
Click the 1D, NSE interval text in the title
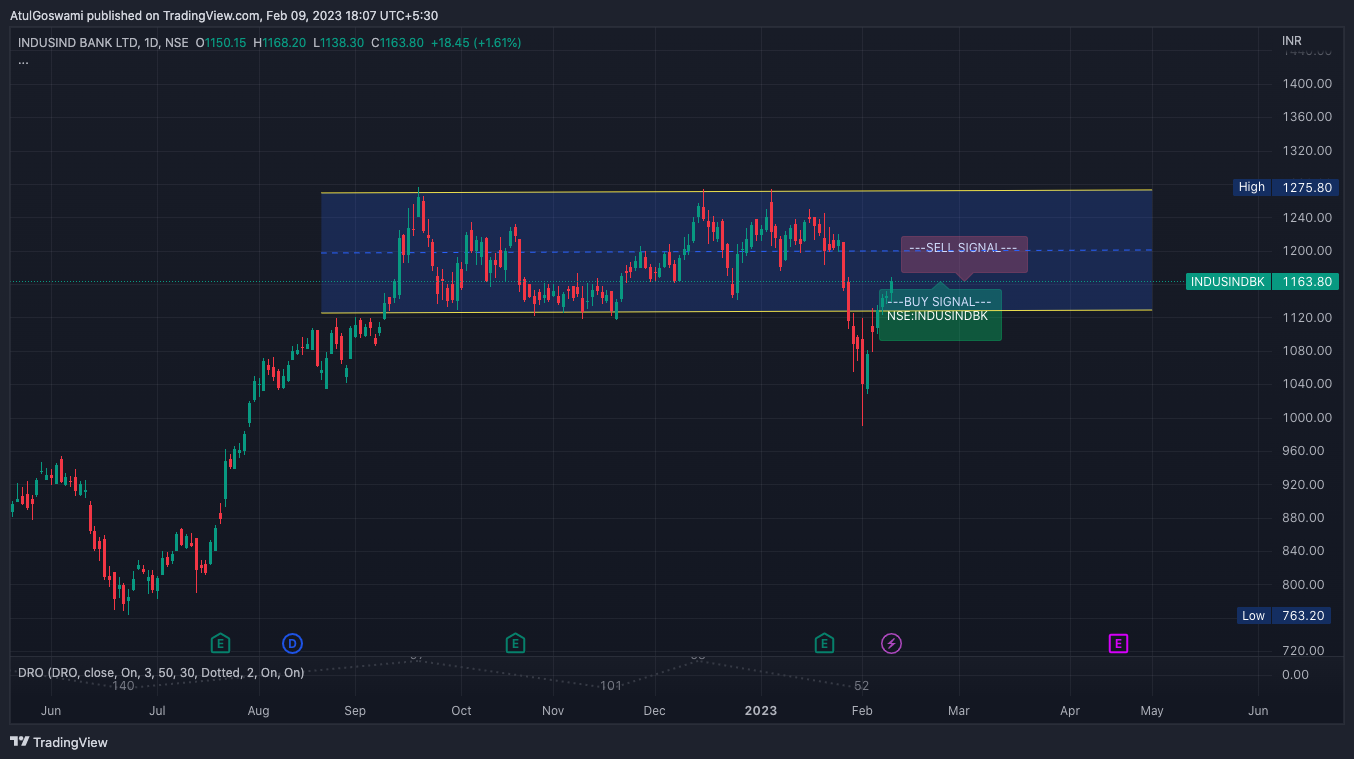coord(168,43)
